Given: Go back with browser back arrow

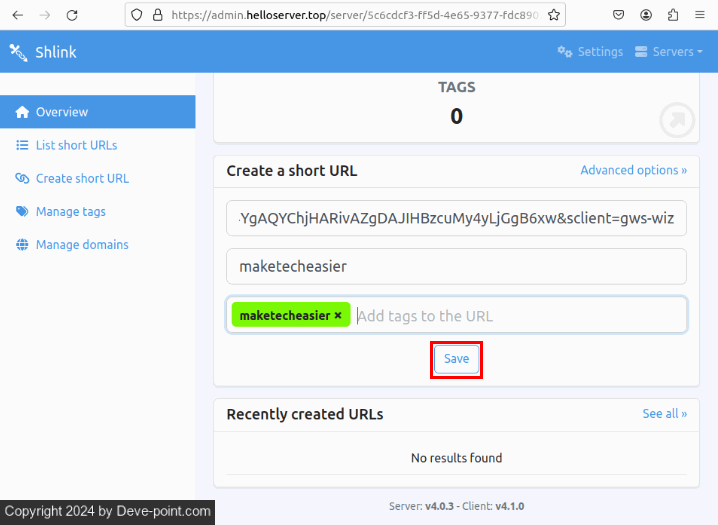Looking at the screenshot, I should pyautogui.click(x=17, y=15).
